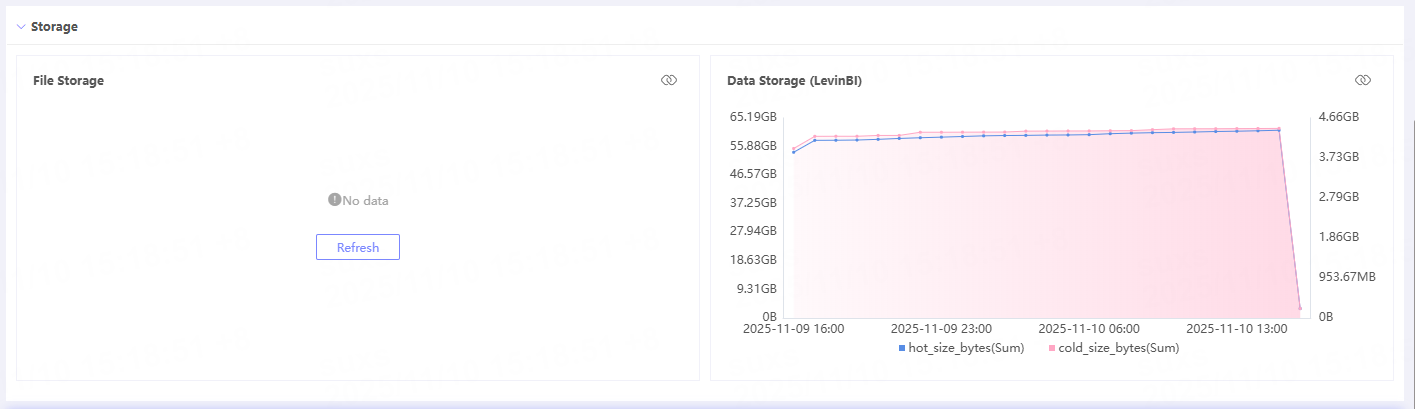Click link icon in Data Storage panel

[x=1362, y=80]
